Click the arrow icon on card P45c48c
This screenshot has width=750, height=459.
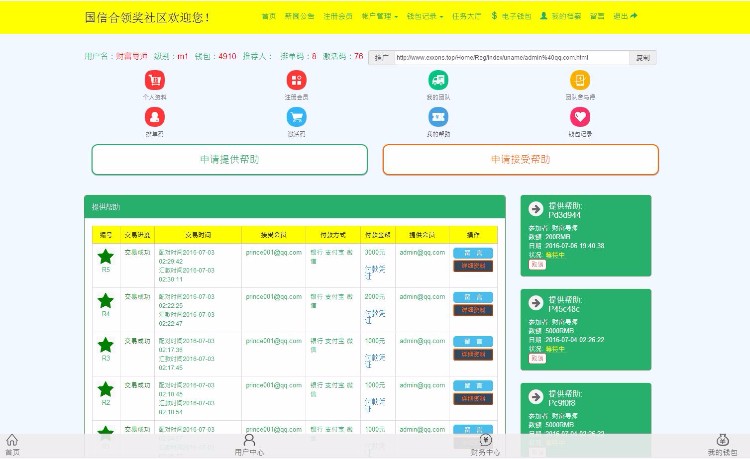[536, 303]
